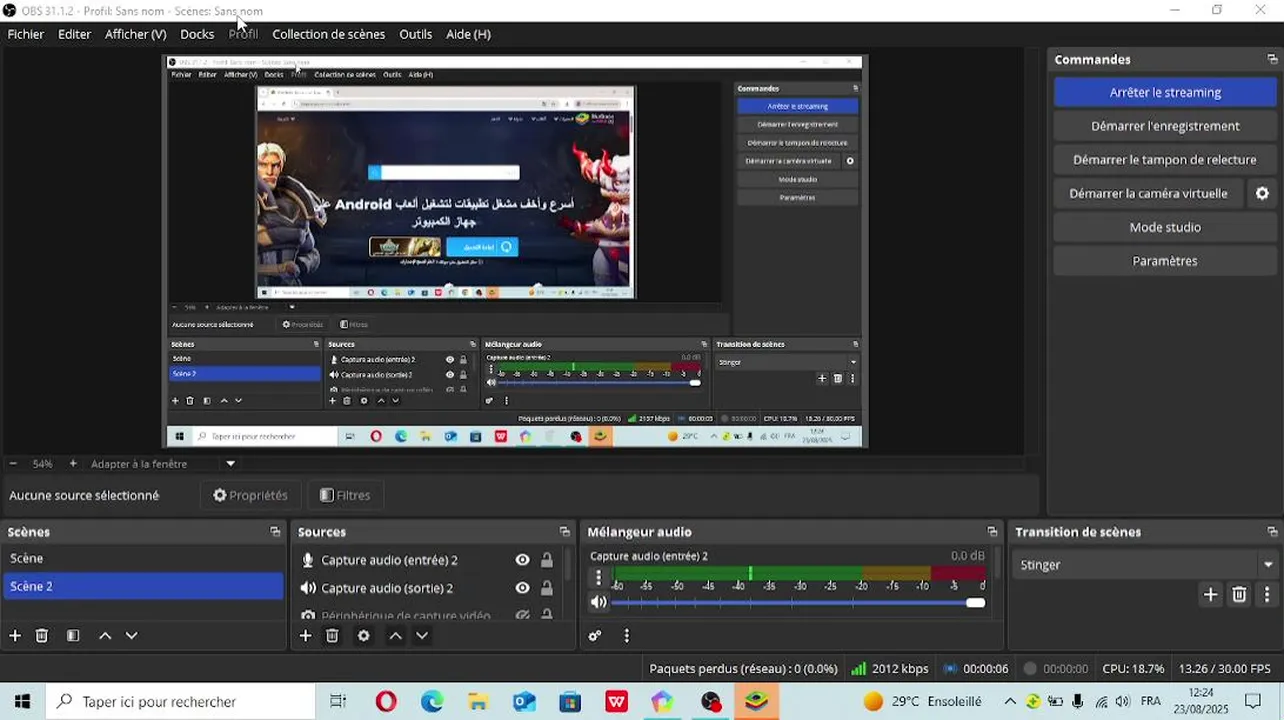Screen dimensions: 1284x720
Task: Select Scène 2 in scenes list
Action: (x=143, y=586)
